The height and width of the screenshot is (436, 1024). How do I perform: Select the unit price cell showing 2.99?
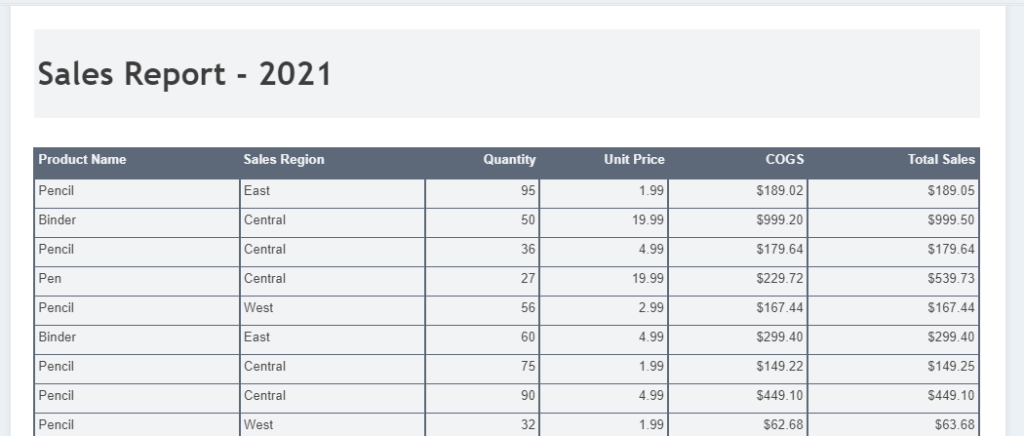click(651, 308)
